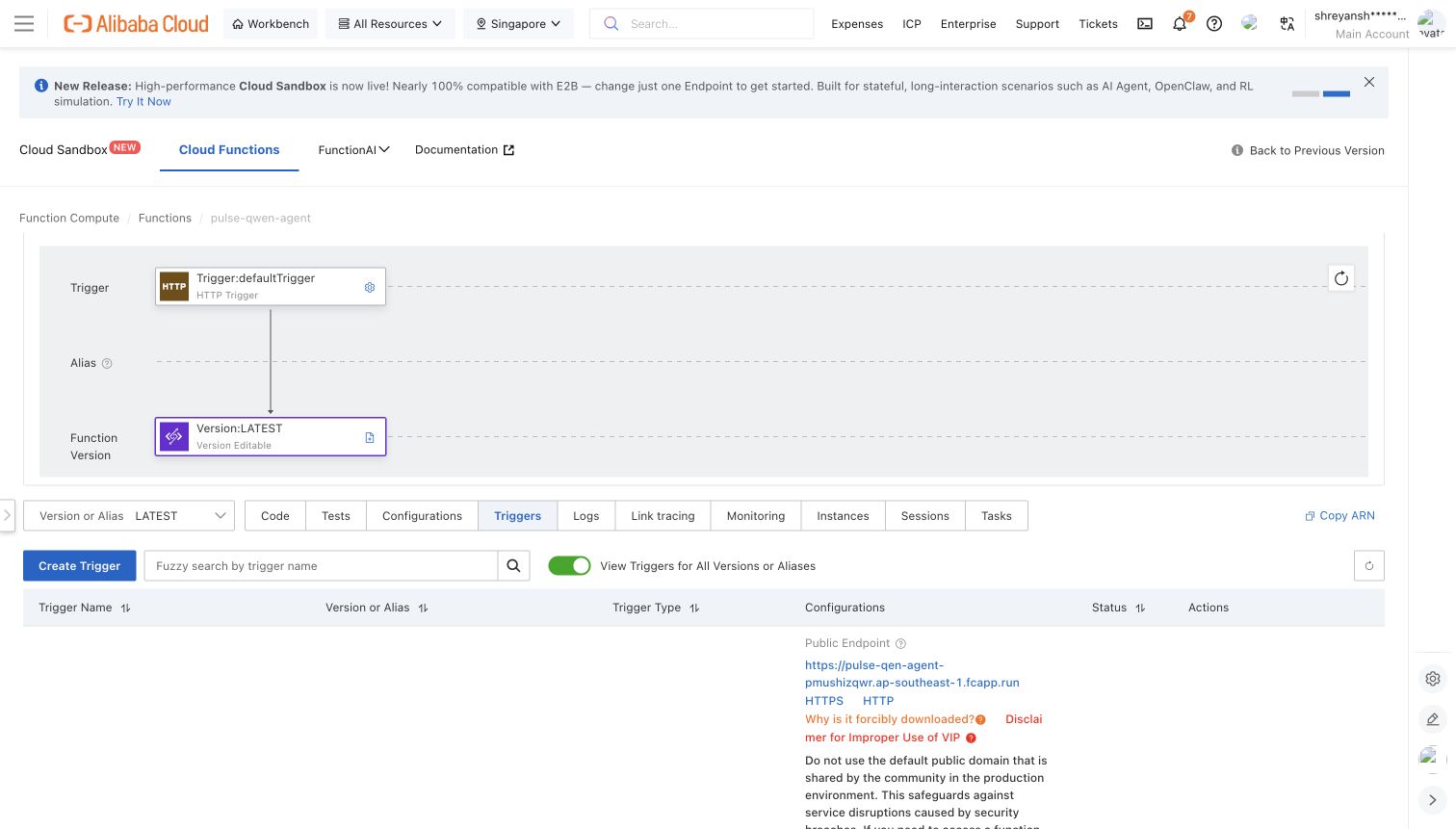Click the Create Trigger button
This screenshot has width=1456, height=829.
[x=79, y=566]
